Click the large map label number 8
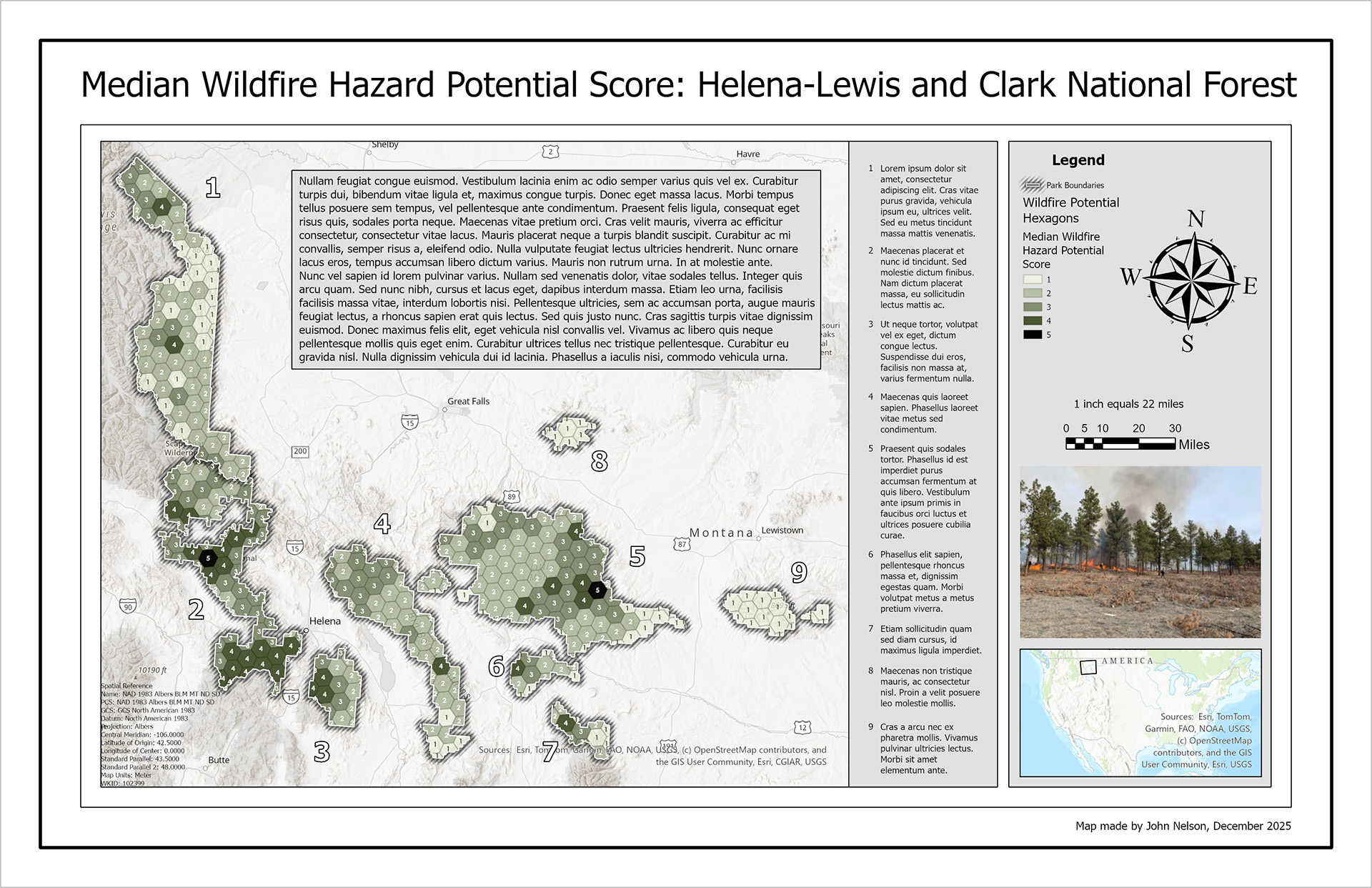The image size is (1372, 888). point(599,462)
